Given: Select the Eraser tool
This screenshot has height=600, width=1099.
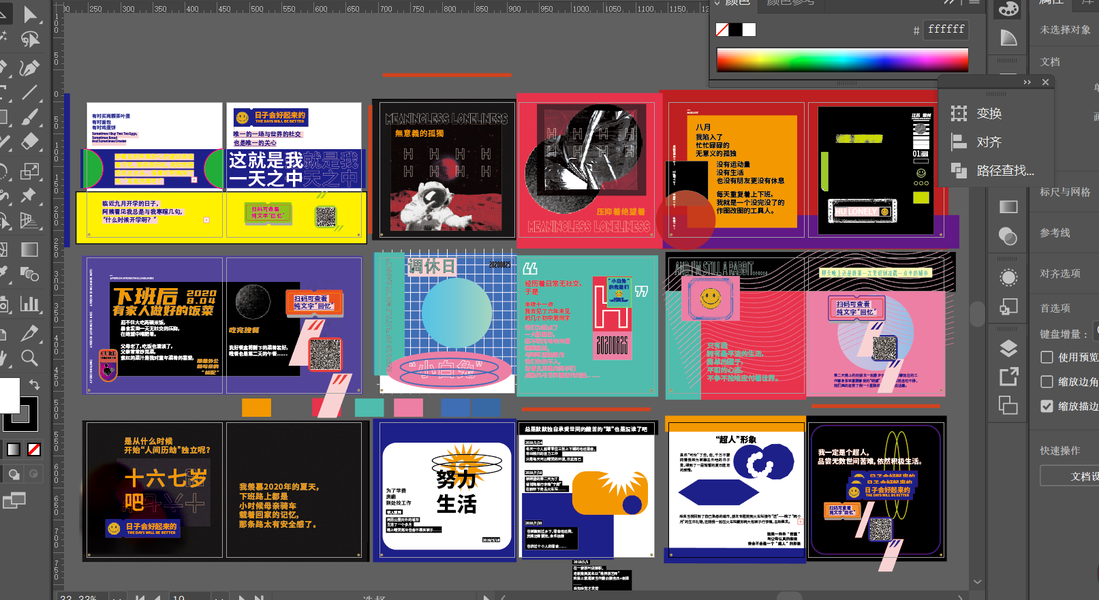Looking at the screenshot, I should coord(30,141).
